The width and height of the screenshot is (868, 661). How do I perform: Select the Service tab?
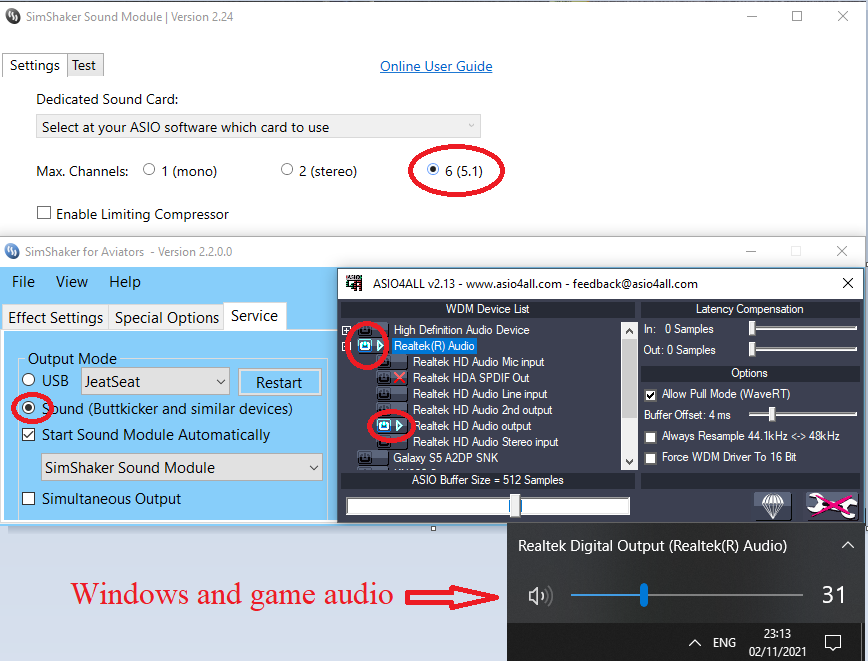coord(255,316)
